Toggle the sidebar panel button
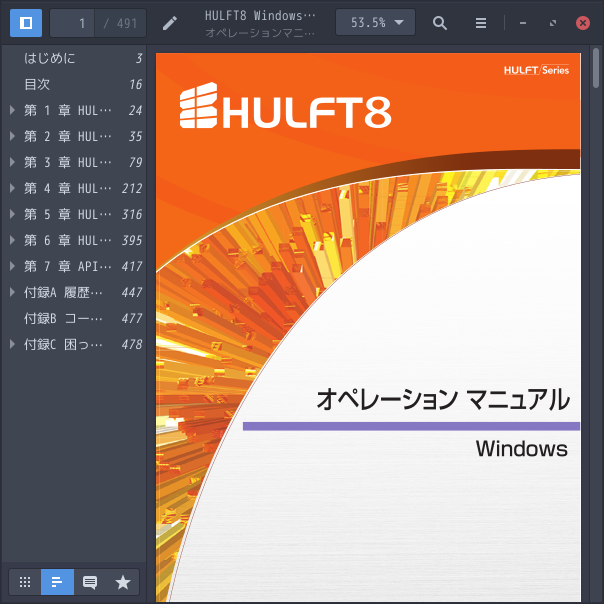604x604 pixels. point(26,23)
